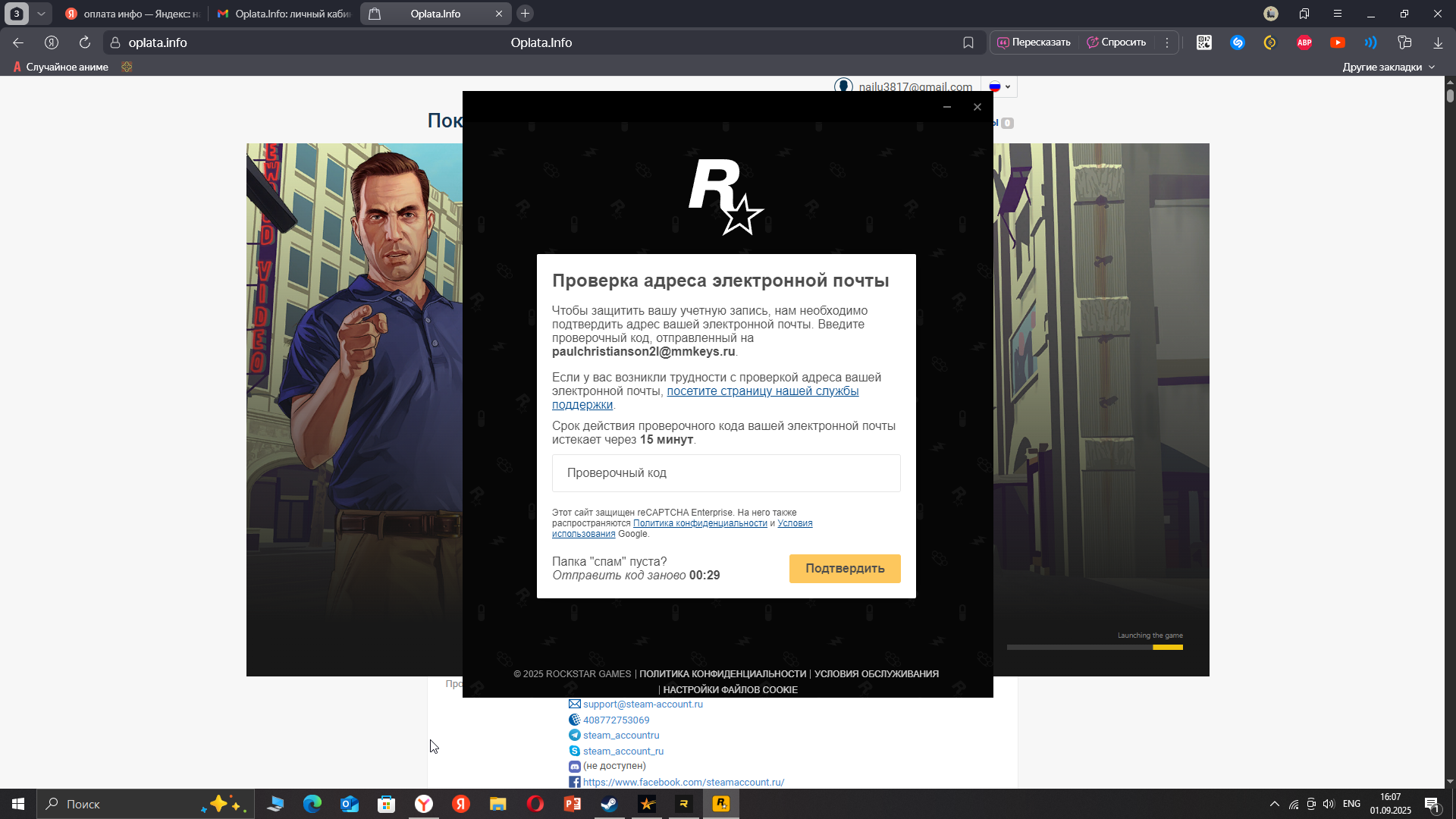This screenshot has width=1456, height=819.
Task: Switch to оплата инфо Яндекс tab
Action: point(132,14)
